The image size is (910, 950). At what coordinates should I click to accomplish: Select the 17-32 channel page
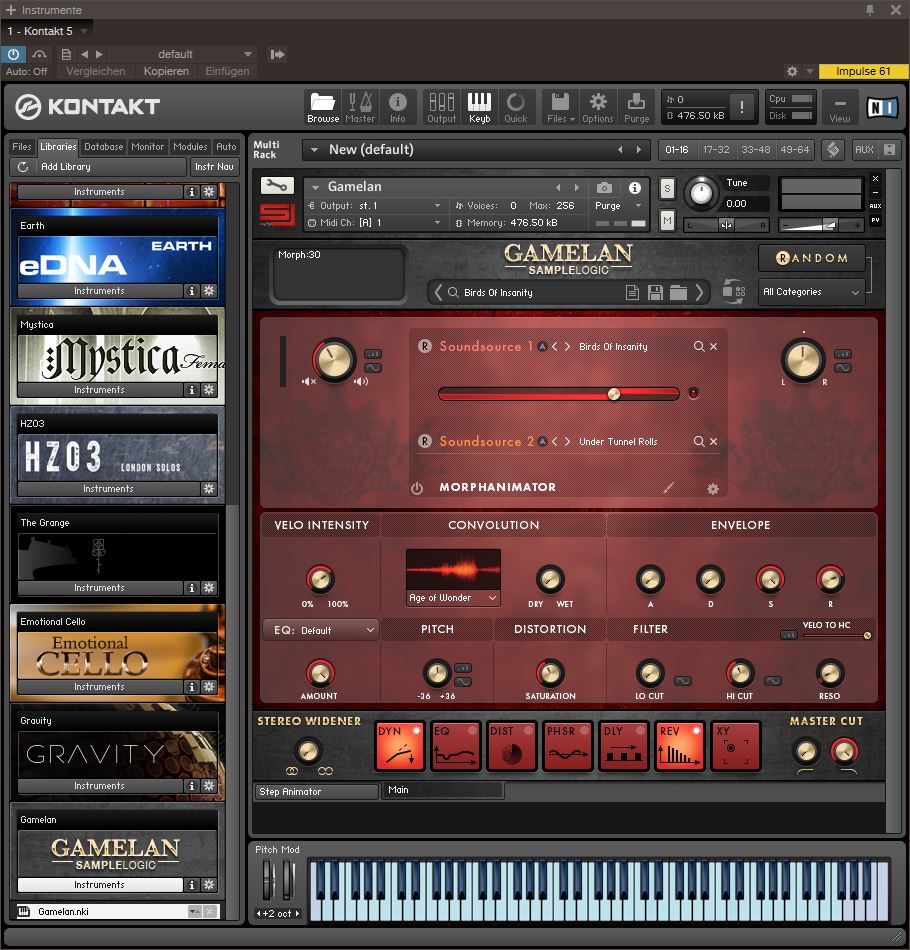click(x=716, y=150)
